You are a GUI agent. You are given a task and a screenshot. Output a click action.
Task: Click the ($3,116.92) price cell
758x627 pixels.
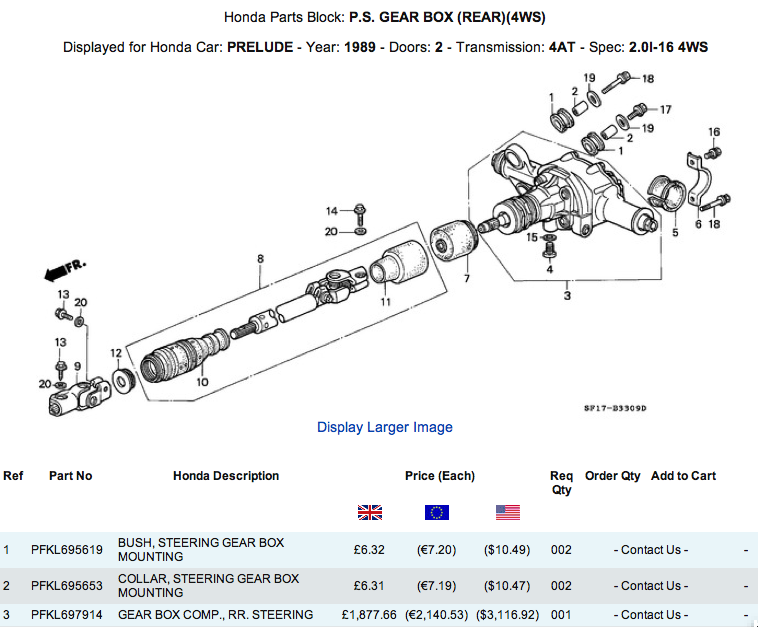click(507, 614)
